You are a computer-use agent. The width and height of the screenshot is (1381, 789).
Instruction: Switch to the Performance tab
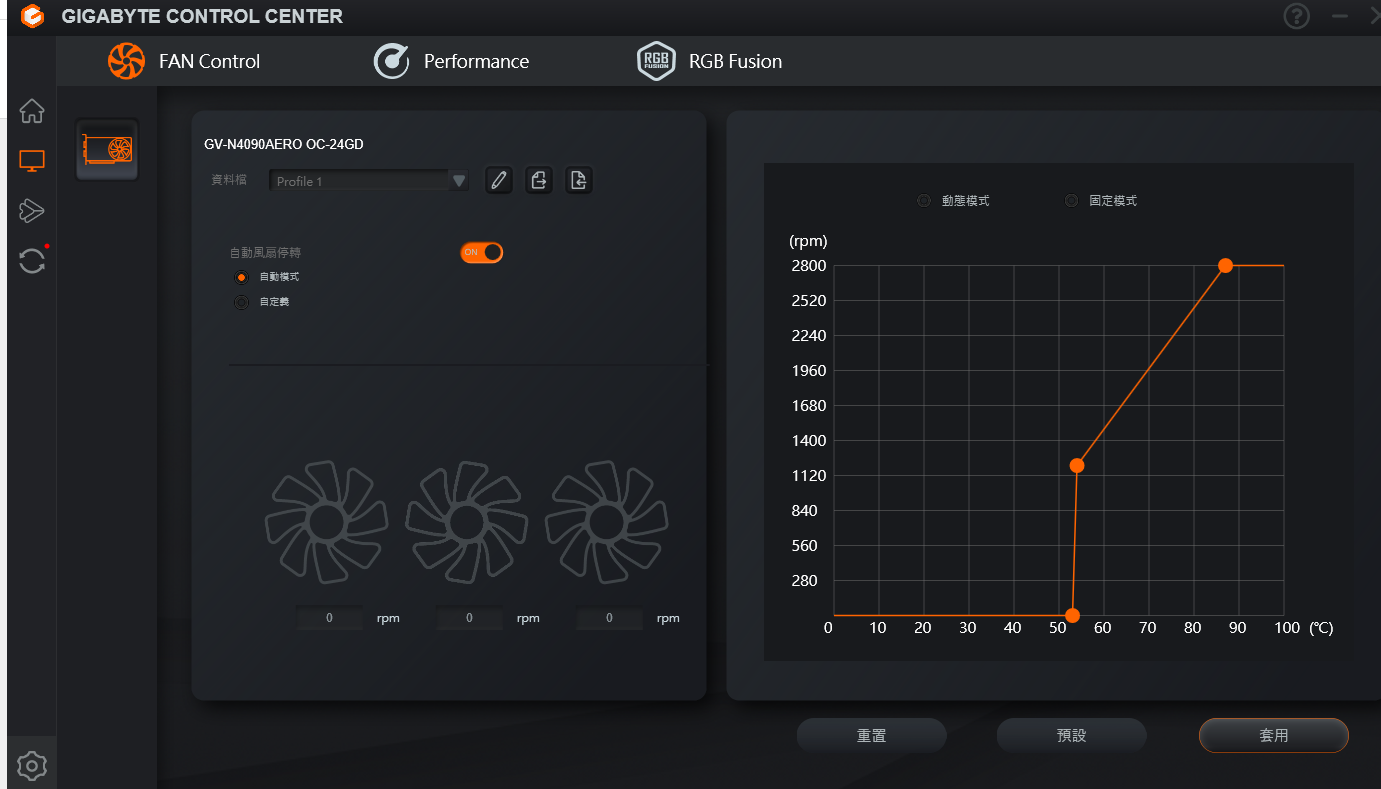pyautogui.click(x=451, y=61)
